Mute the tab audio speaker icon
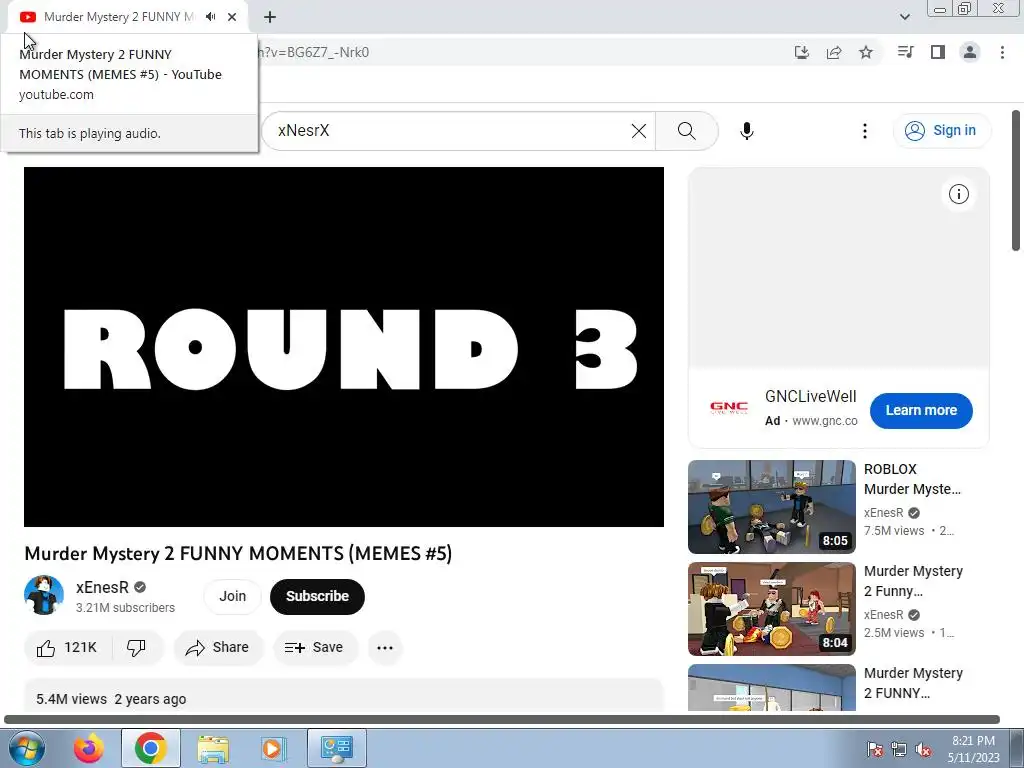 [210, 17]
